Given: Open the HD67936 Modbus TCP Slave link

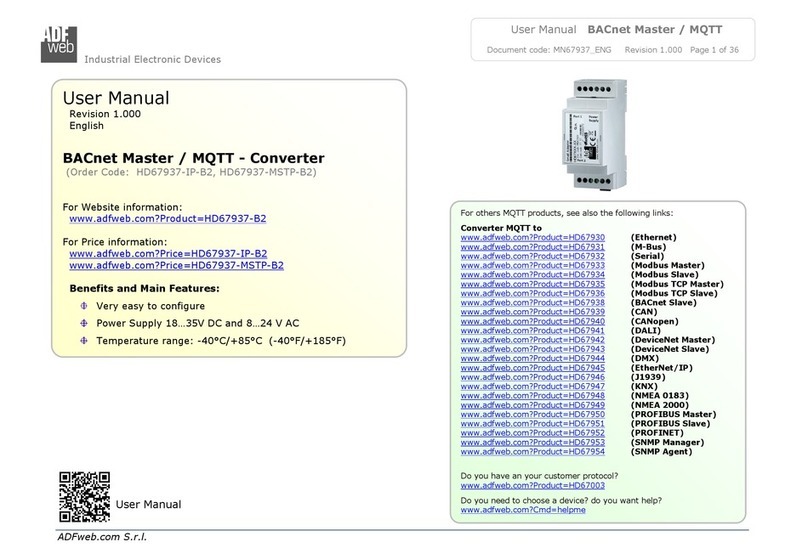Looking at the screenshot, I should point(533,293).
